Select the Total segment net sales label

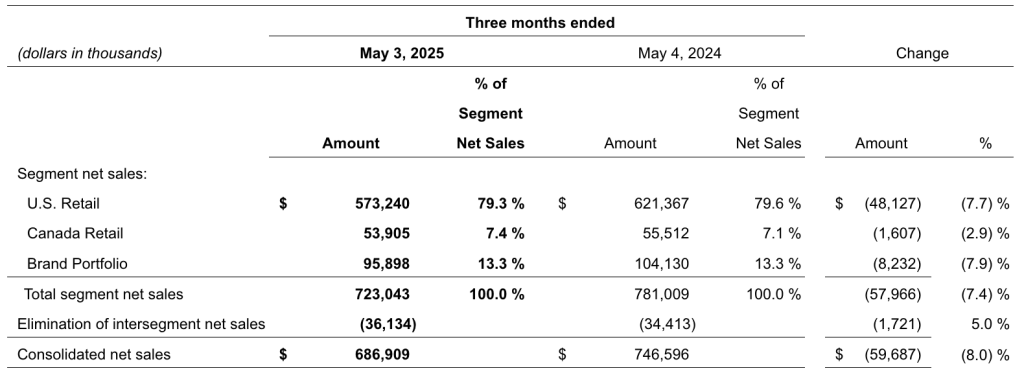(x=103, y=294)
